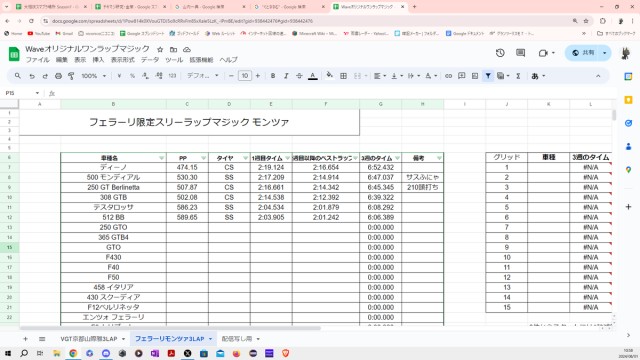Apply strikethrough formatting from toolbar
640x360 pixels.
299,76
